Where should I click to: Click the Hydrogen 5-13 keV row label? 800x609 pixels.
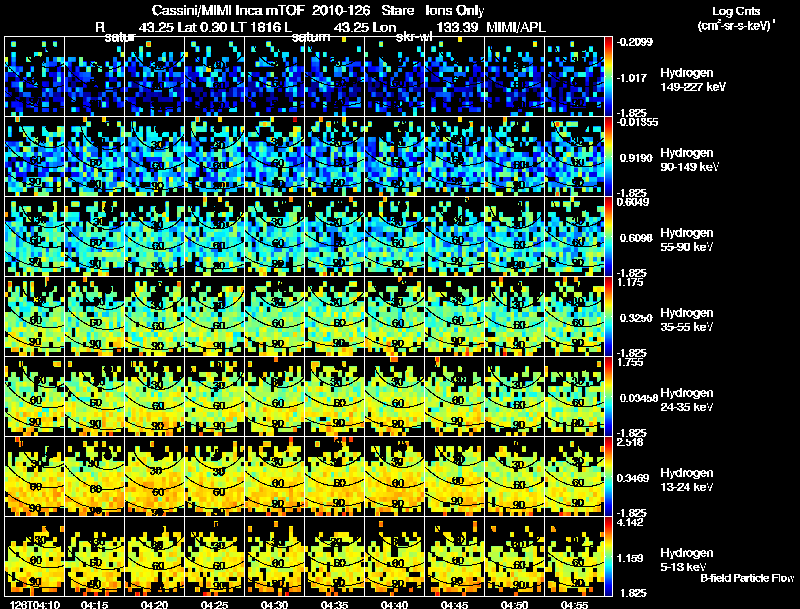tap(687, 560)
